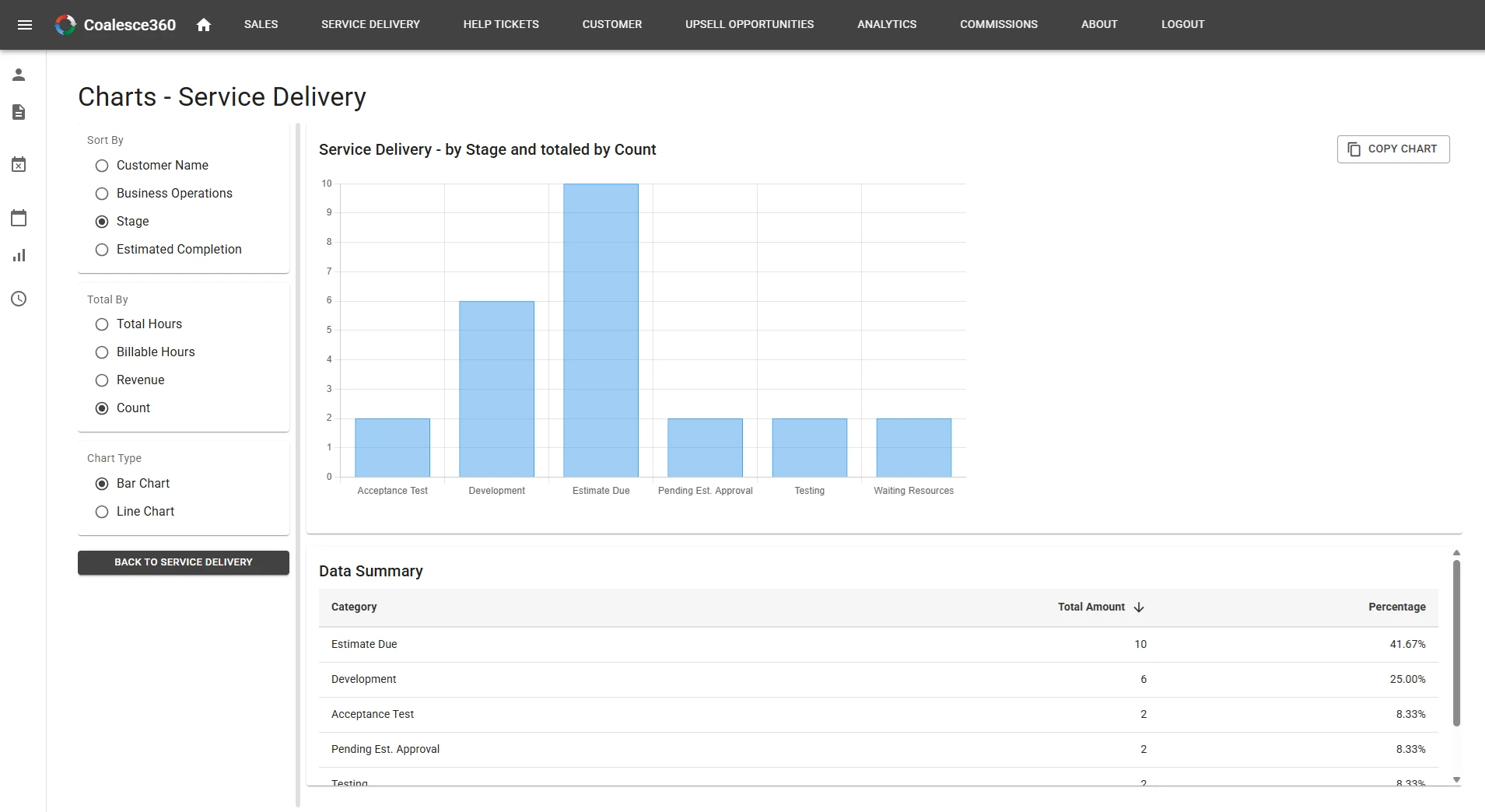Viewport: 1485px width, 812px height.
Task: Select Billable Hours totaling option
Action: coord(101,352)
